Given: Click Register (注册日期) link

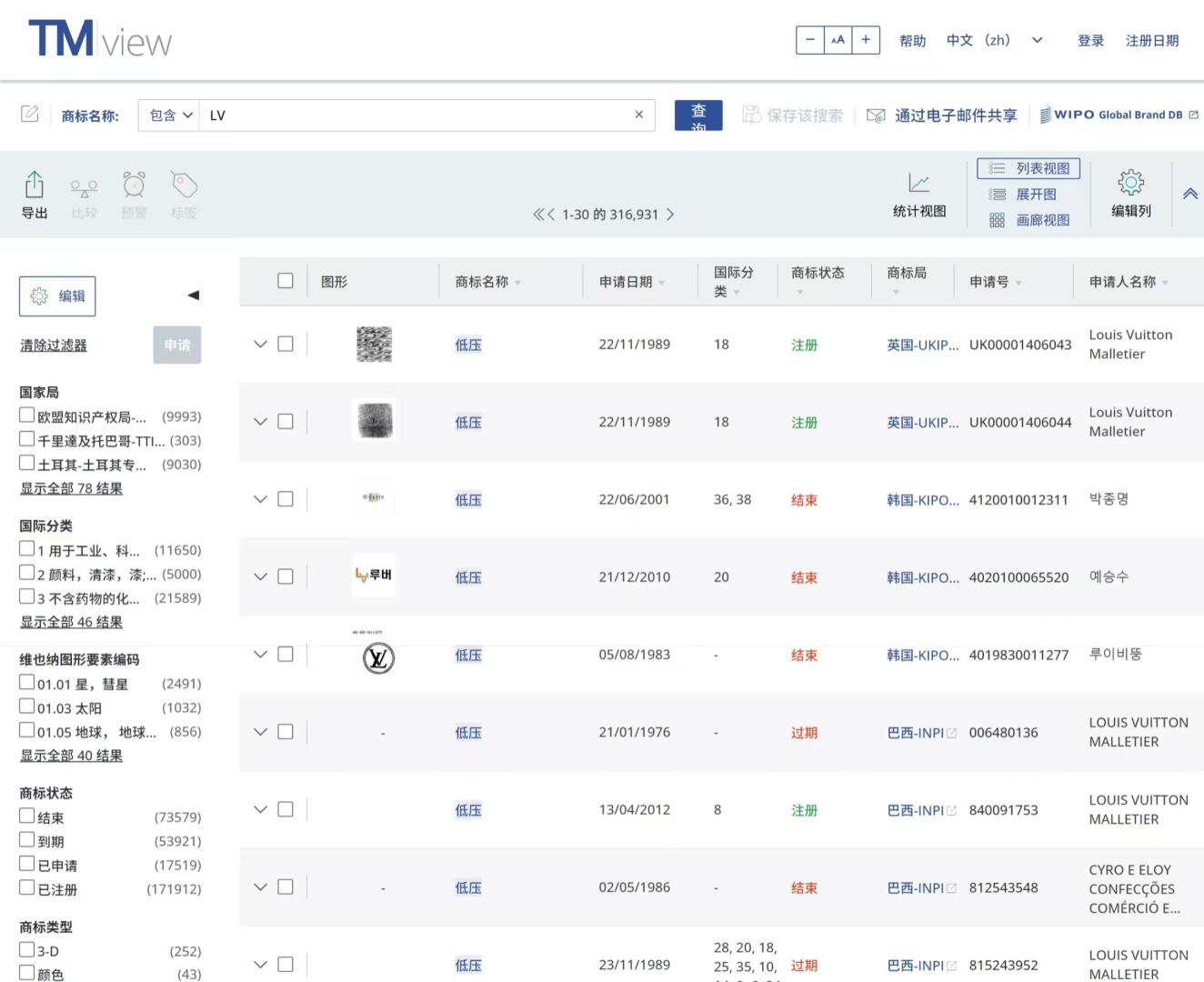Looking at the screenshot, I should click(x=1152, y=40).
